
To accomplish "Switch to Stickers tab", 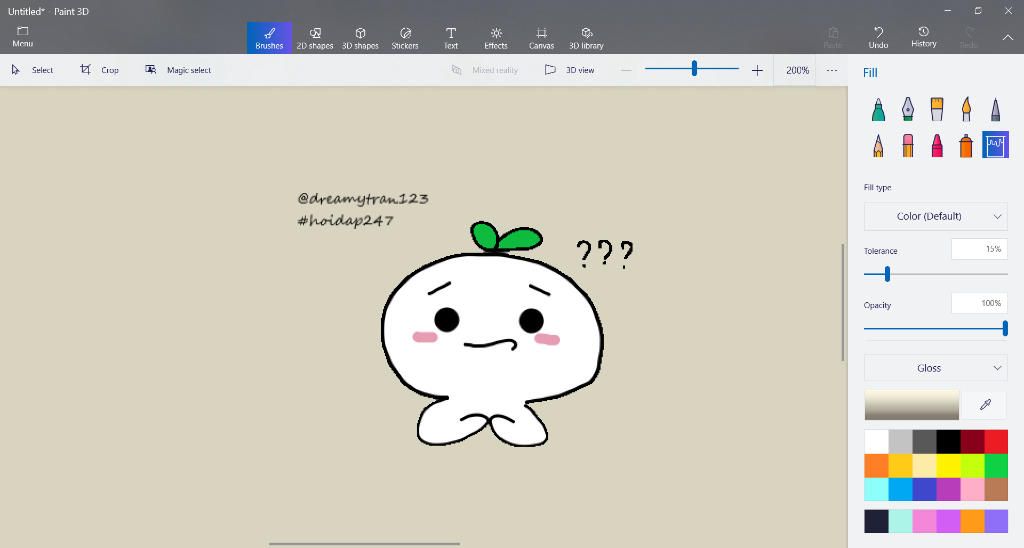I will [405, 38].
